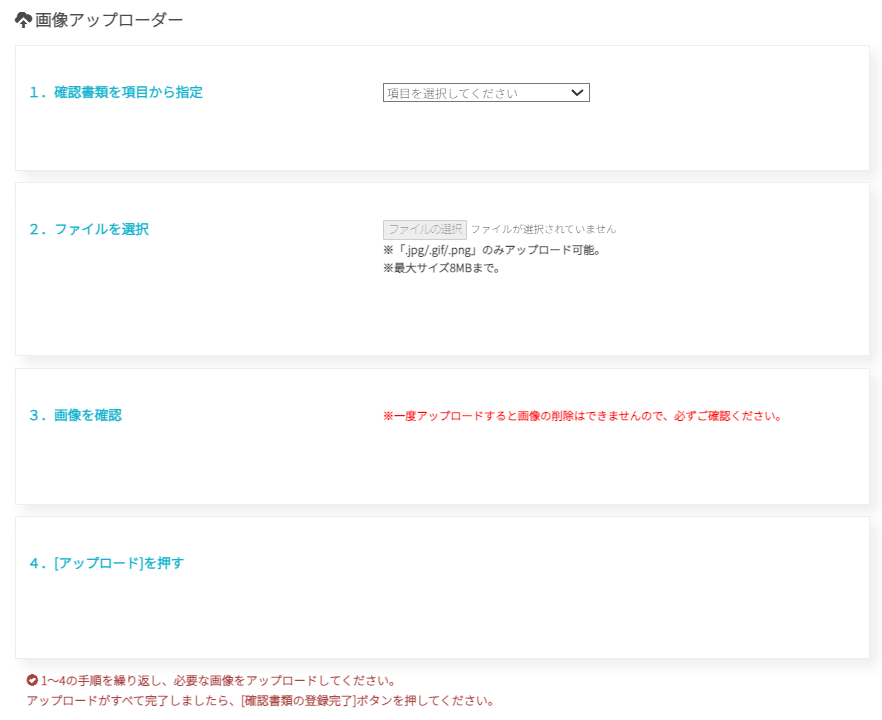The image size is (882, 720).
Task: Click the red check icon before 1~4の手順
Action: pyautogui.click(x=32, y=681)
